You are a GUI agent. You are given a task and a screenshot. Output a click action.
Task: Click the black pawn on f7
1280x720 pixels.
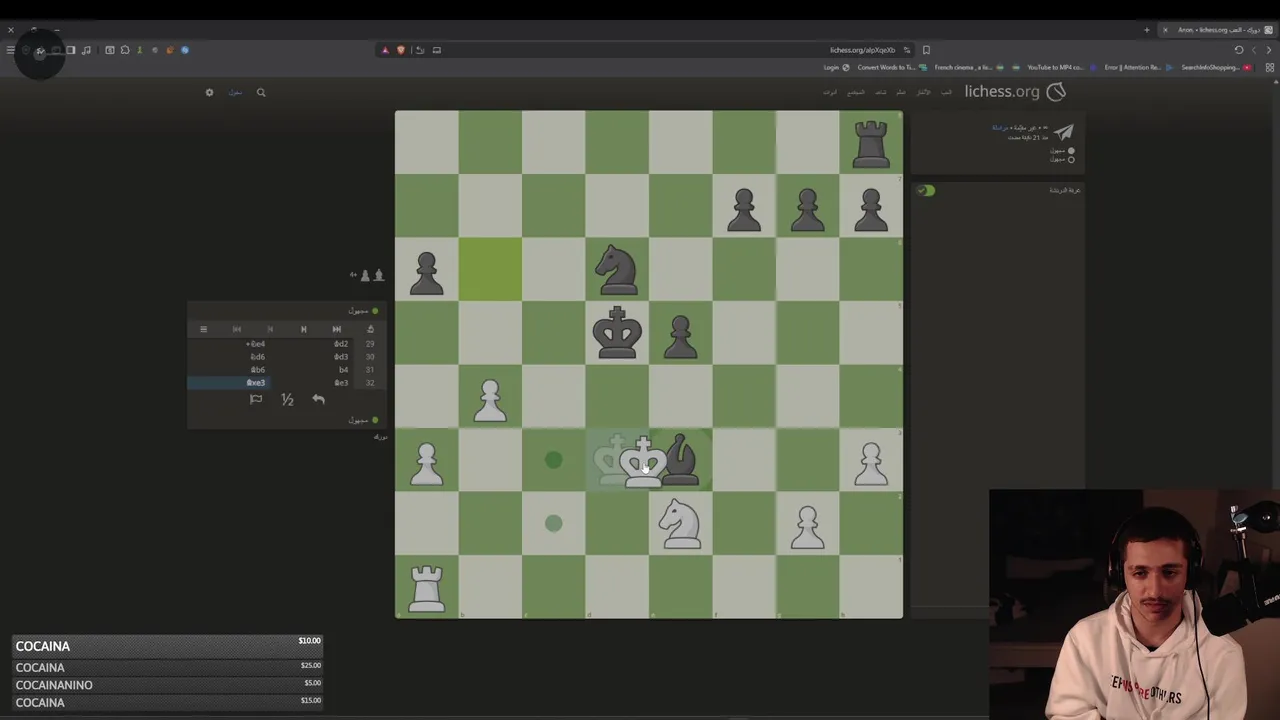click(x=744, y=208)
